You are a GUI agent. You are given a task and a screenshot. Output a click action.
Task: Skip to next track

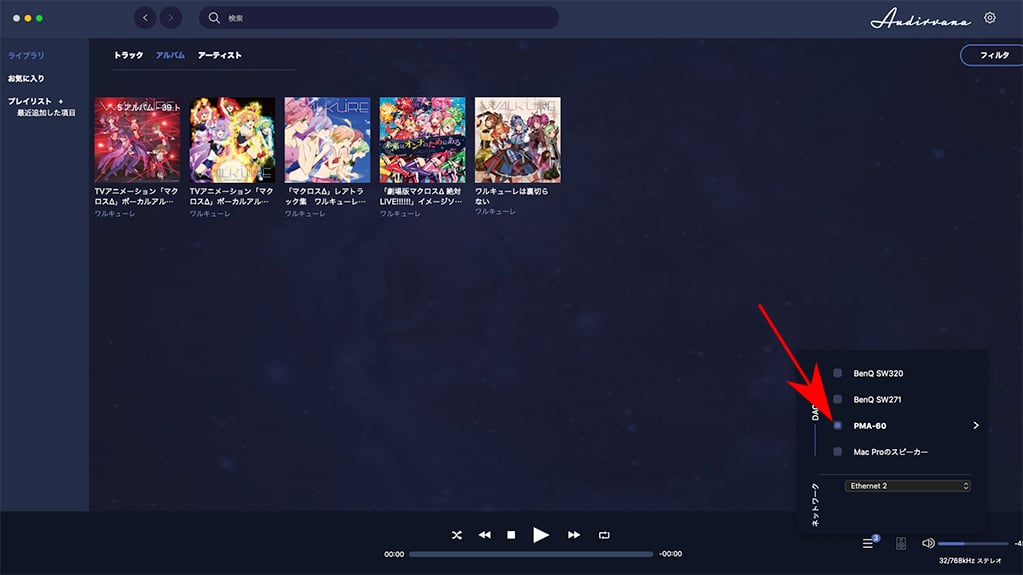pos(573,535)
